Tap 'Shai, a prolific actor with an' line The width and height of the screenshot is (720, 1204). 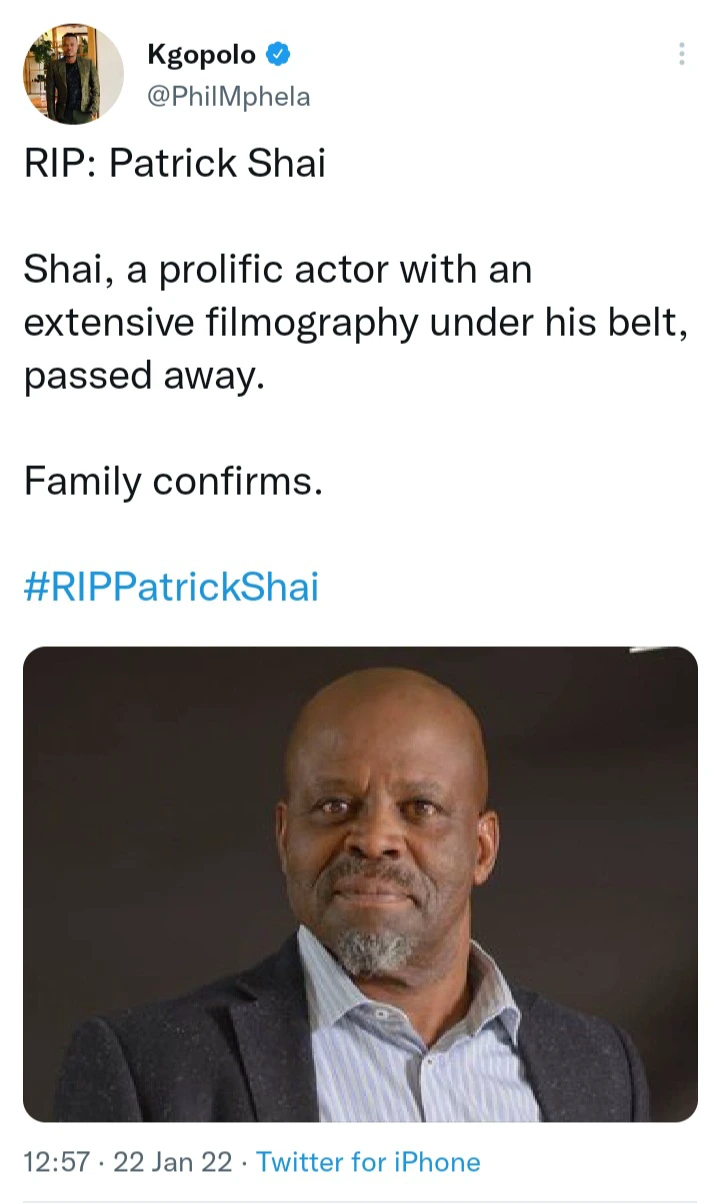(x=278, y=270)
